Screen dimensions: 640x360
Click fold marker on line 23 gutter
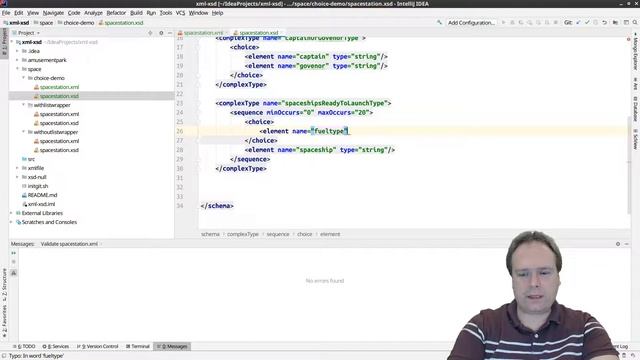[x=197, y=103]
